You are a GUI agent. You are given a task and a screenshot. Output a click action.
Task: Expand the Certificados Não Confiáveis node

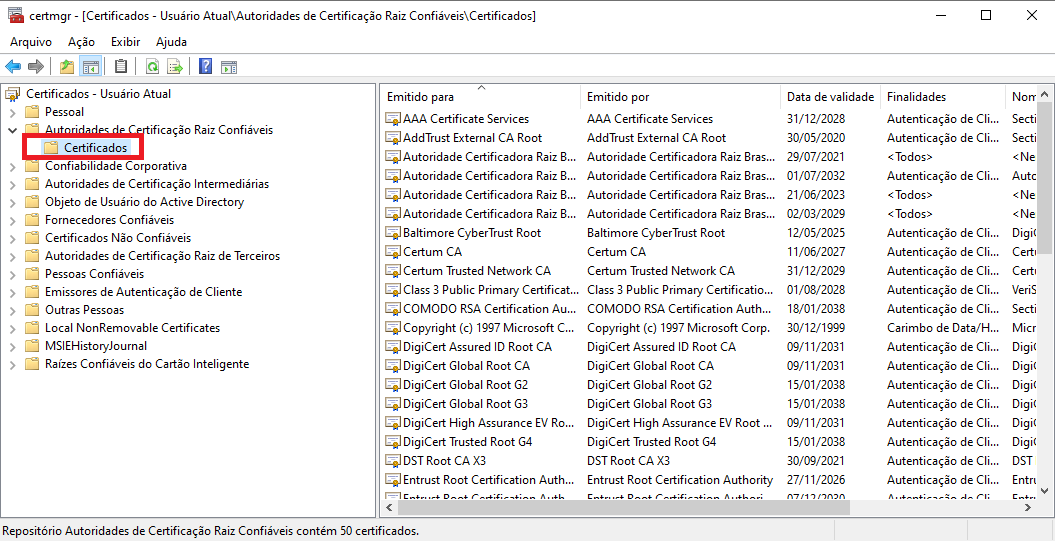click(x=12, y=238)
